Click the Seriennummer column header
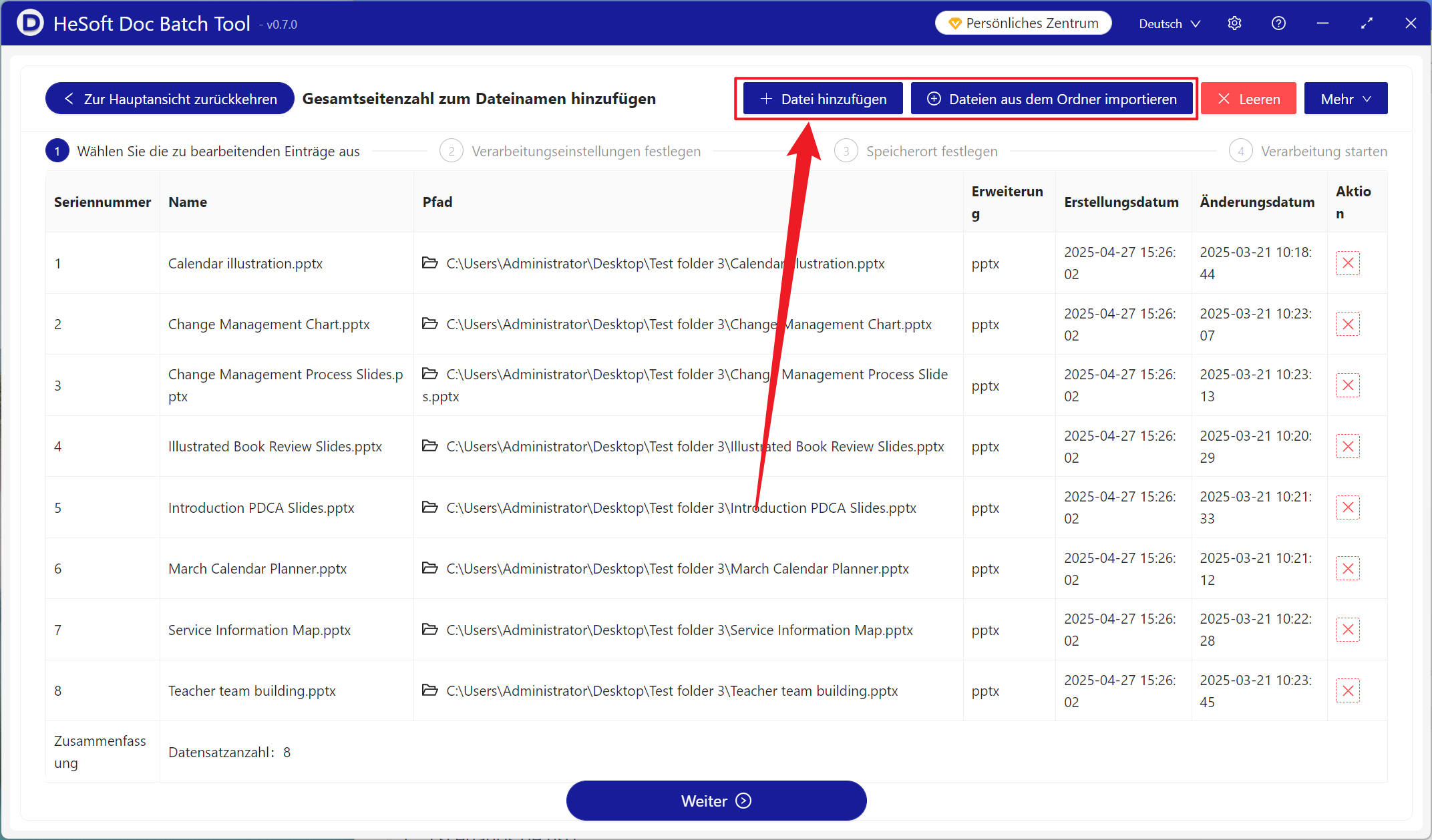This screenshot has height=840, width=1432. point(102,202)
